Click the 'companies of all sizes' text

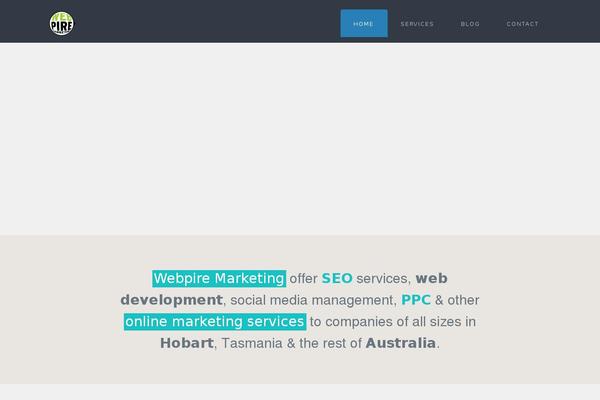click(x=393, y=322)
